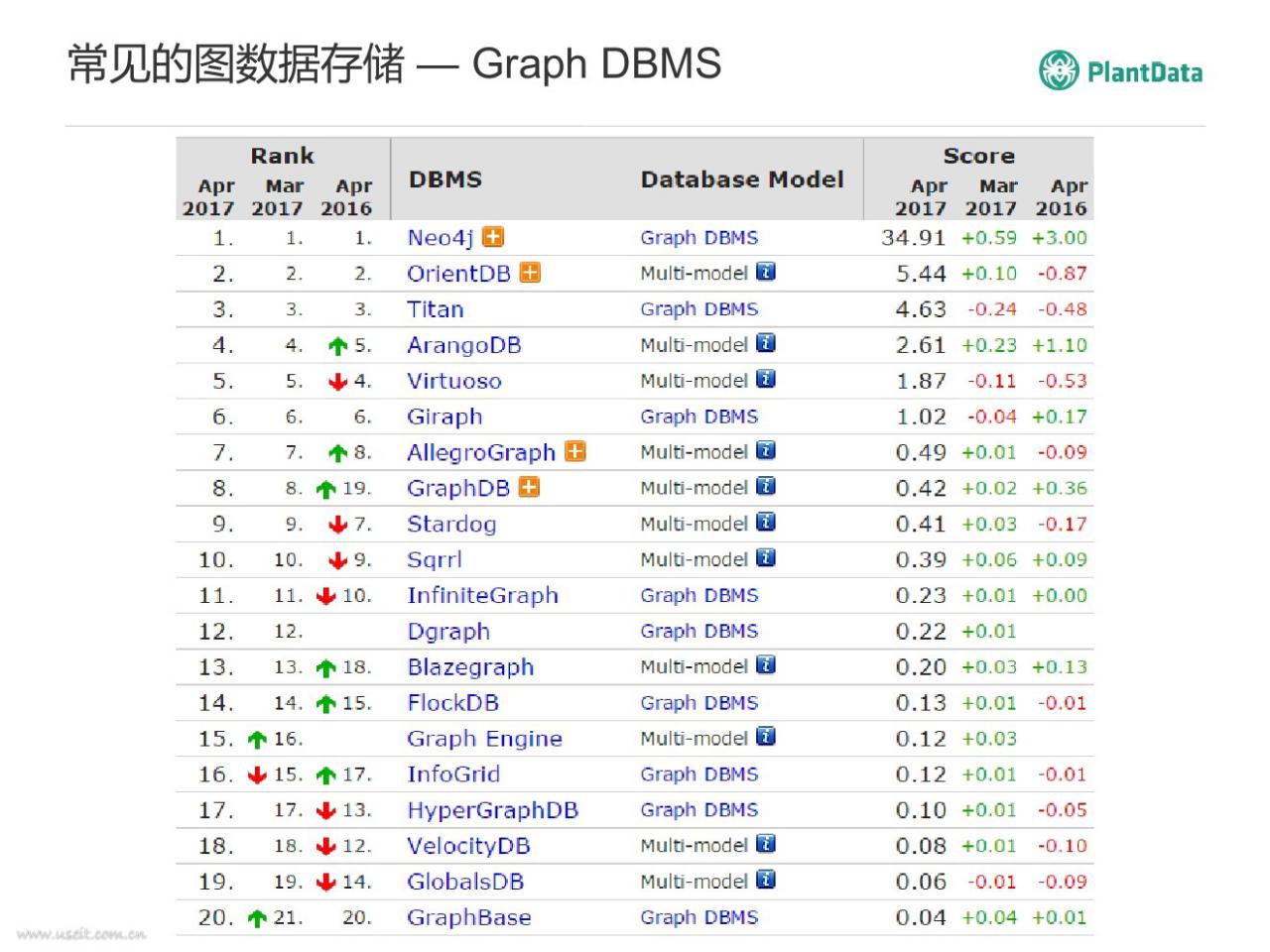This screenshot has width=1270, height=952.
Task: Select ArangoDB score 2.61
Action: click(921, 345)
